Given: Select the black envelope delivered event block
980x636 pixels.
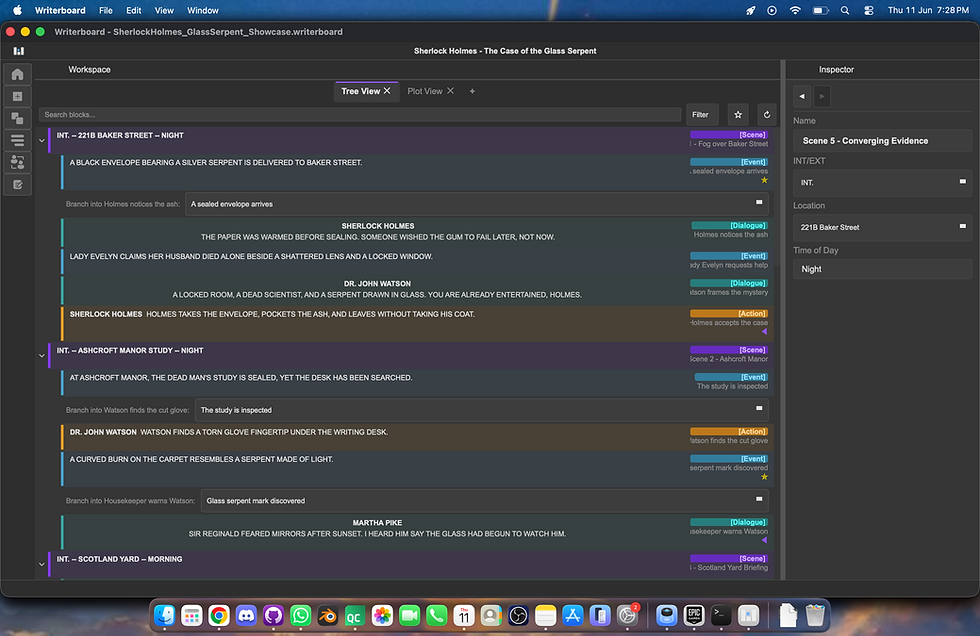Looking at the screenshot, I should pos(418,171).
